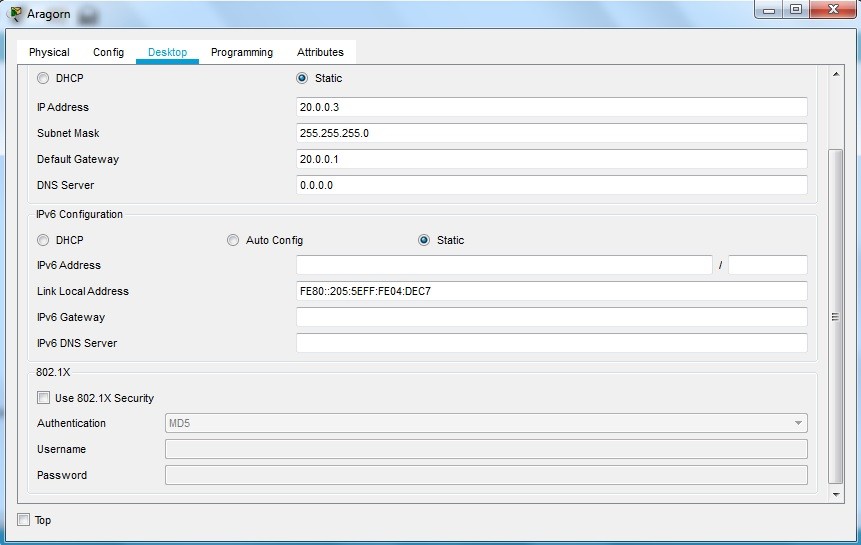Open the Attributes tab
The image size is (861, 545).
pos(320,52)
